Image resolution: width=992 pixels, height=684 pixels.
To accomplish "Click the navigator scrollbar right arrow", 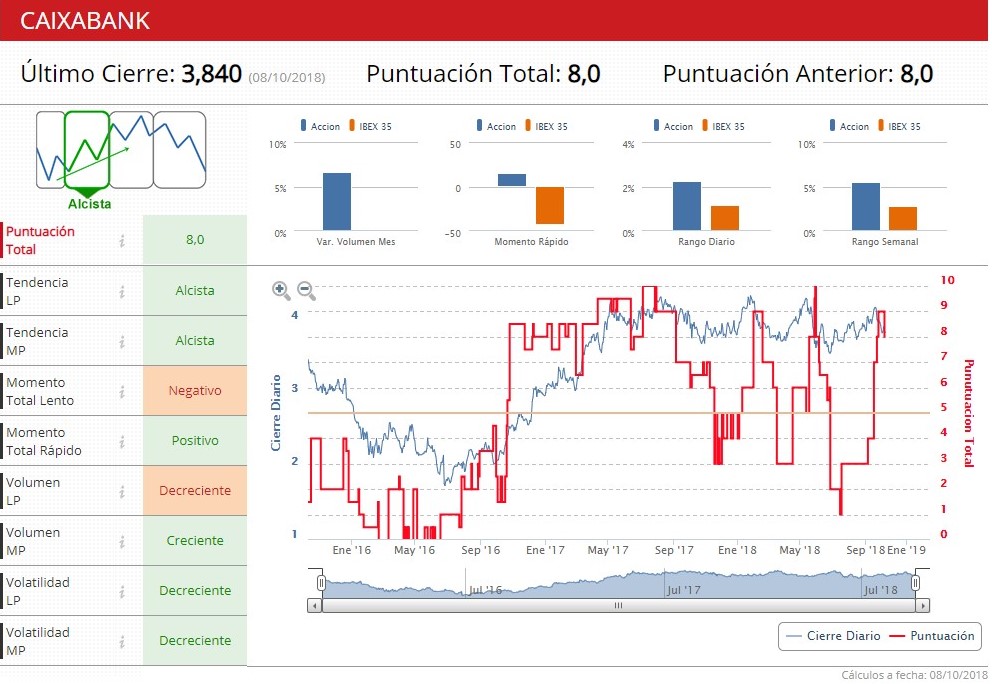I will (922, 606).
